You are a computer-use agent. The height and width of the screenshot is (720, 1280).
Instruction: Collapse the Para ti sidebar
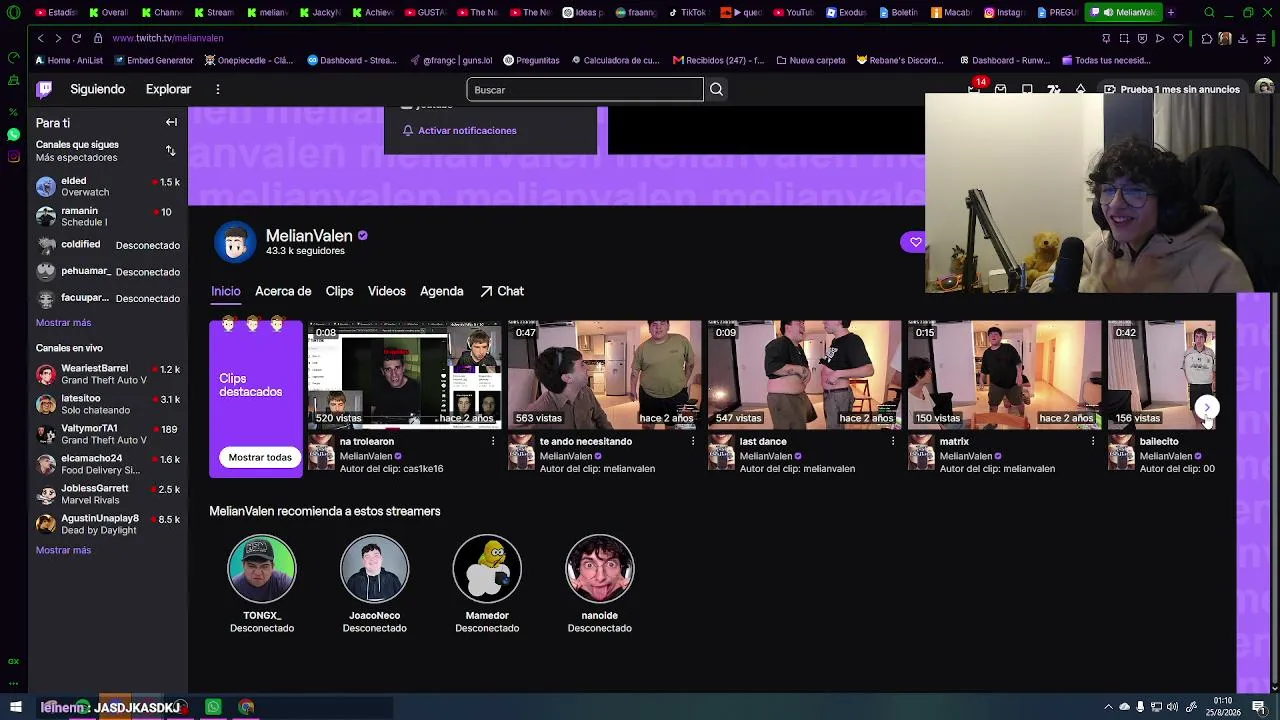pos(171,122)
